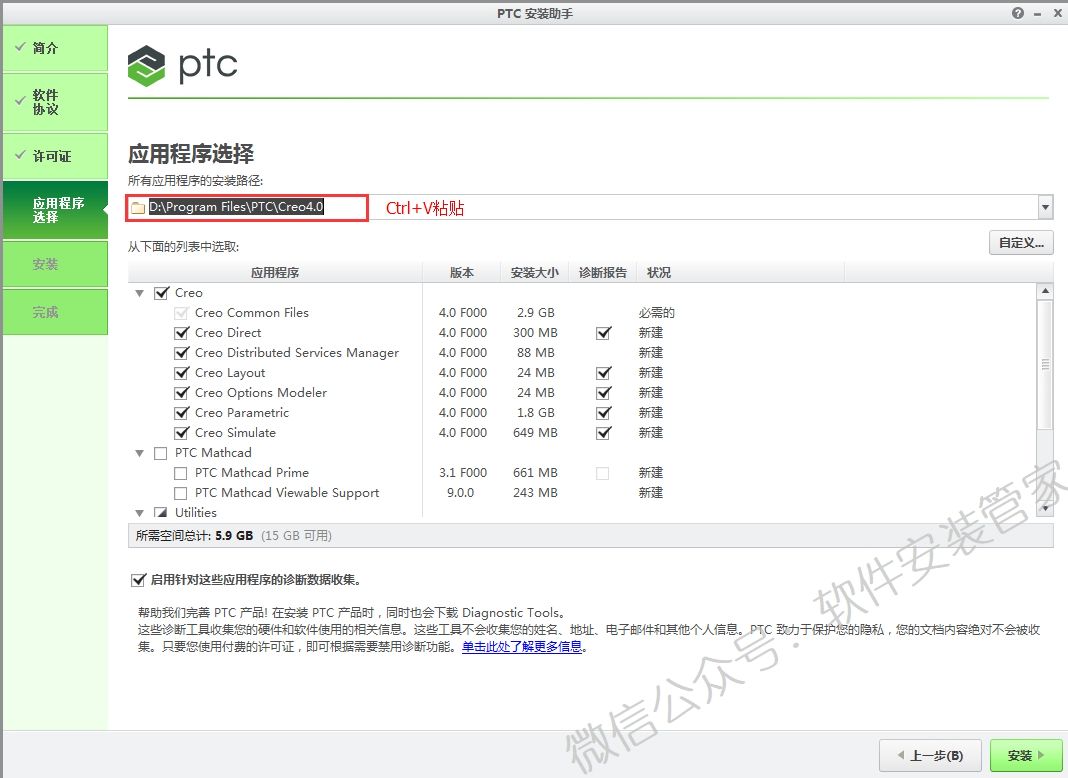
Task: Go to the 简介 step in sidebar
Action: [55, 48]
